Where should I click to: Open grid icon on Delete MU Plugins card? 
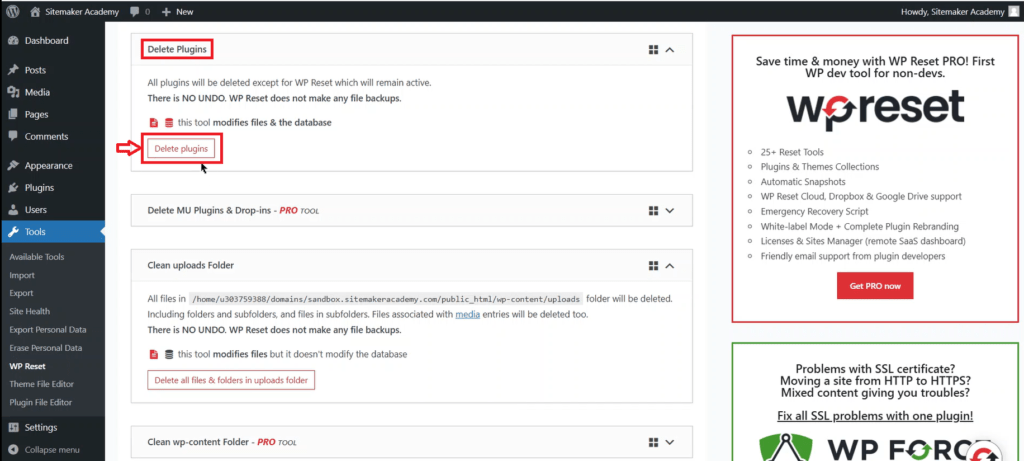(652, 210)
